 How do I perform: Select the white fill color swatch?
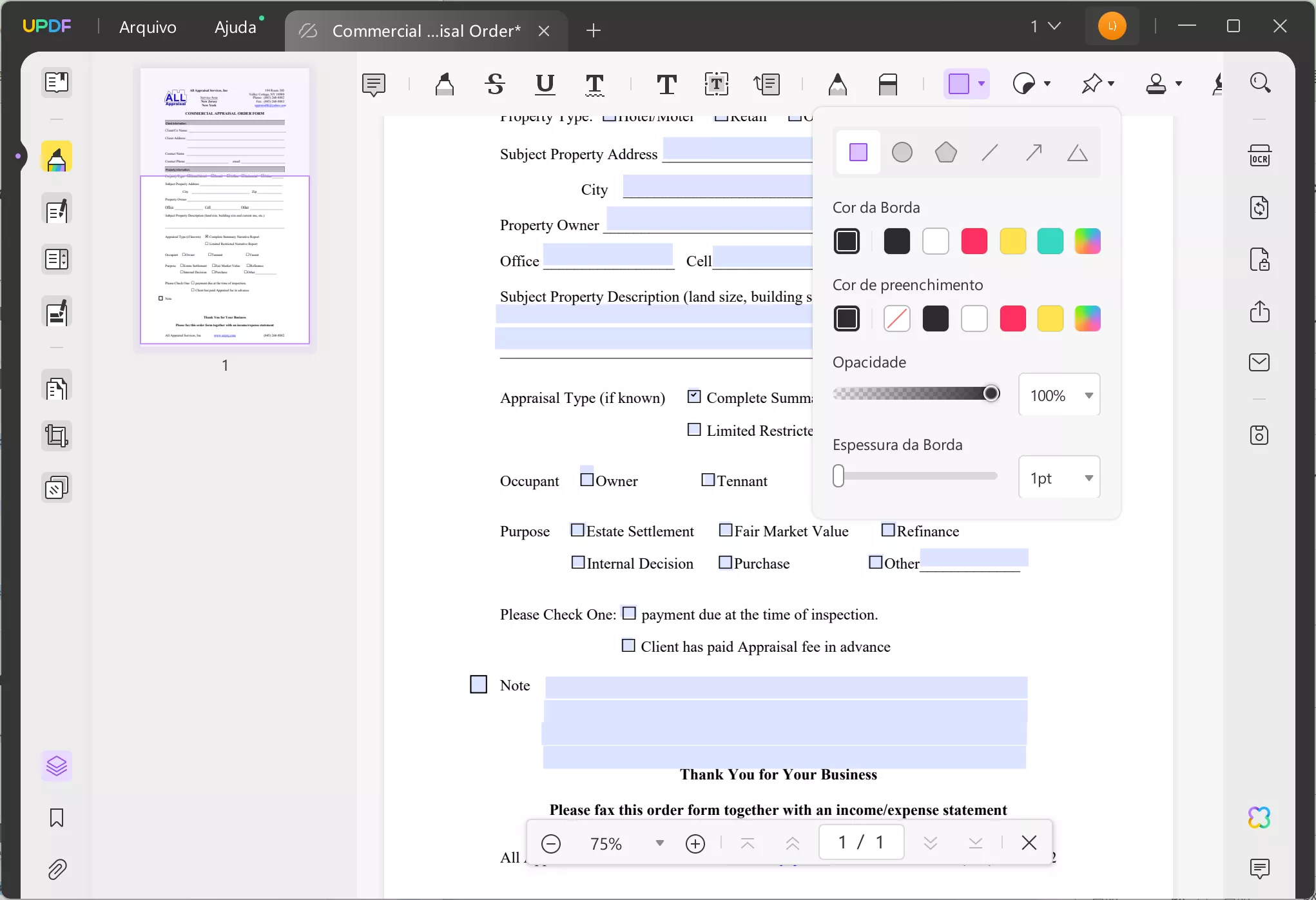click(x=974, y=319)
